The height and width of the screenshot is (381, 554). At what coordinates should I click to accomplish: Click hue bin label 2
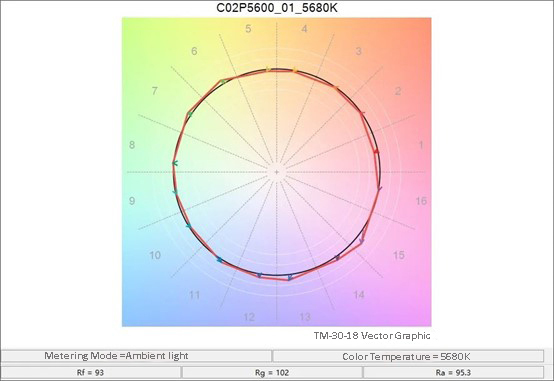(x=398, y=91)
